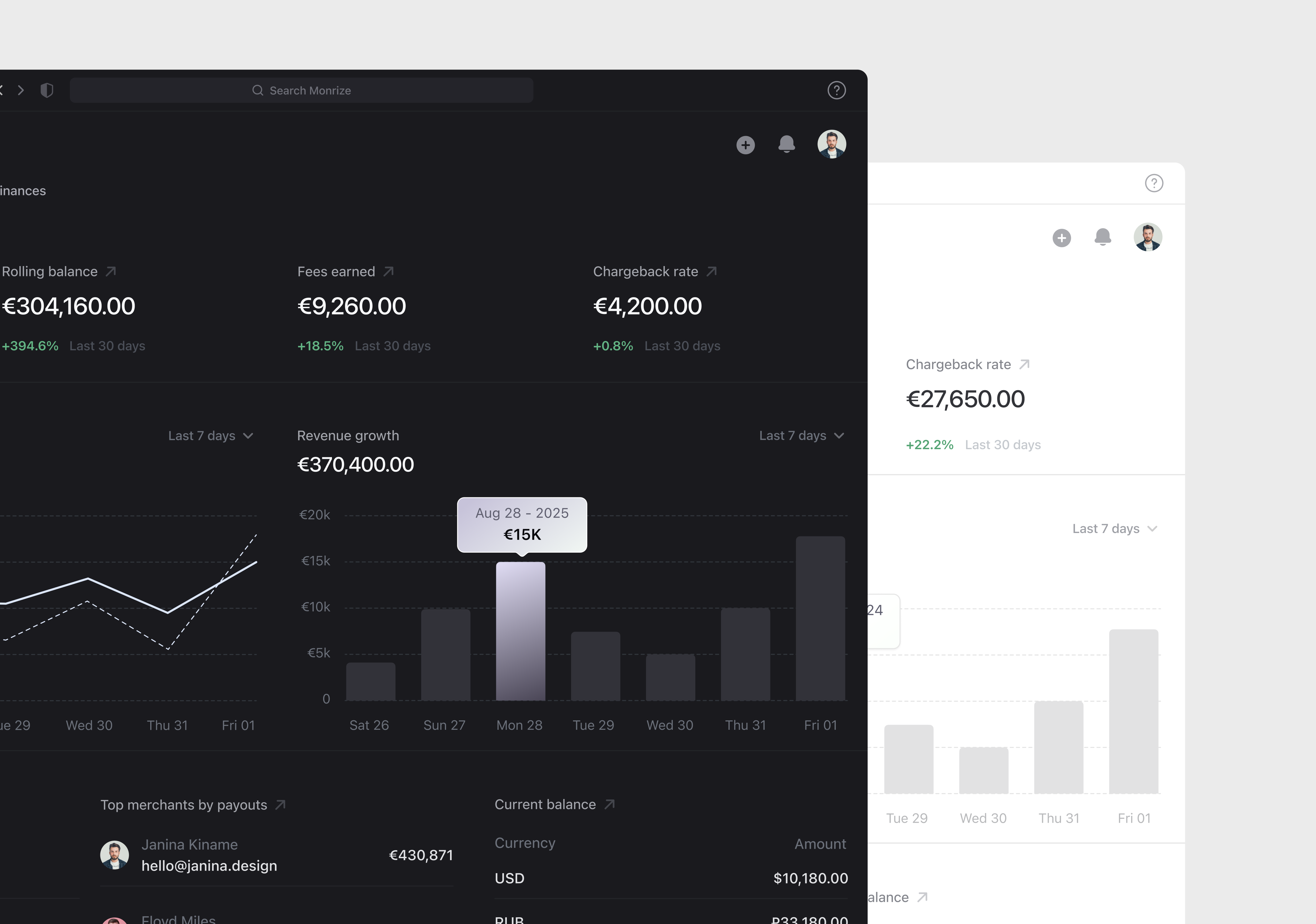
Task: Click the Chargeback rate link on the light panel
Action: pos(967,364)
